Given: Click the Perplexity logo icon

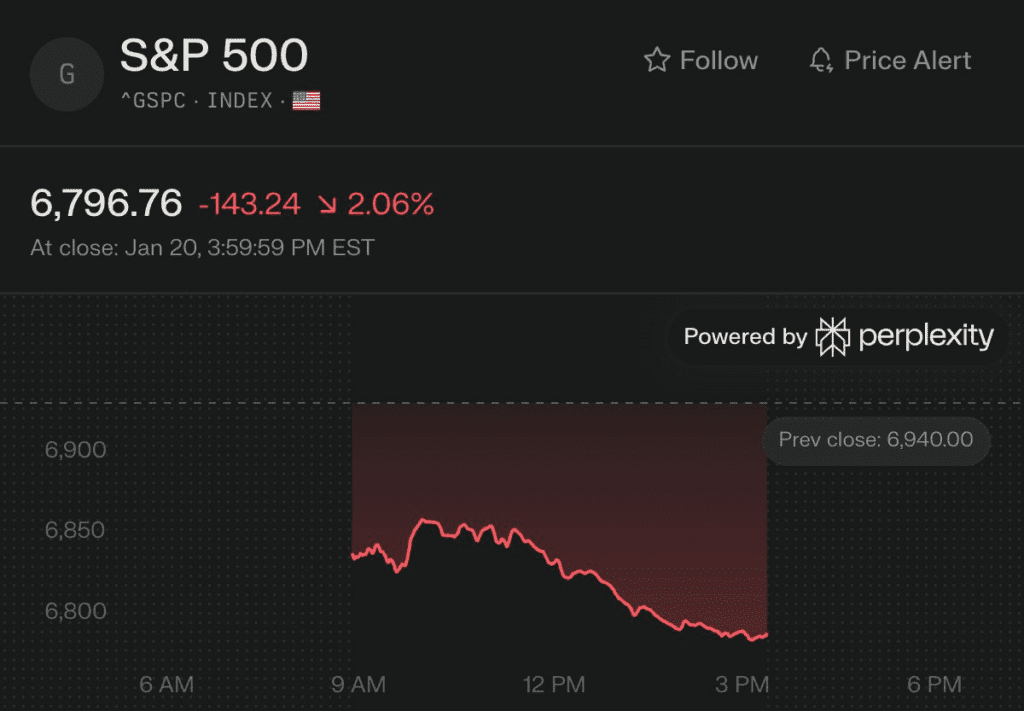Looking at the screenshot, I should [x=832, y=337].
